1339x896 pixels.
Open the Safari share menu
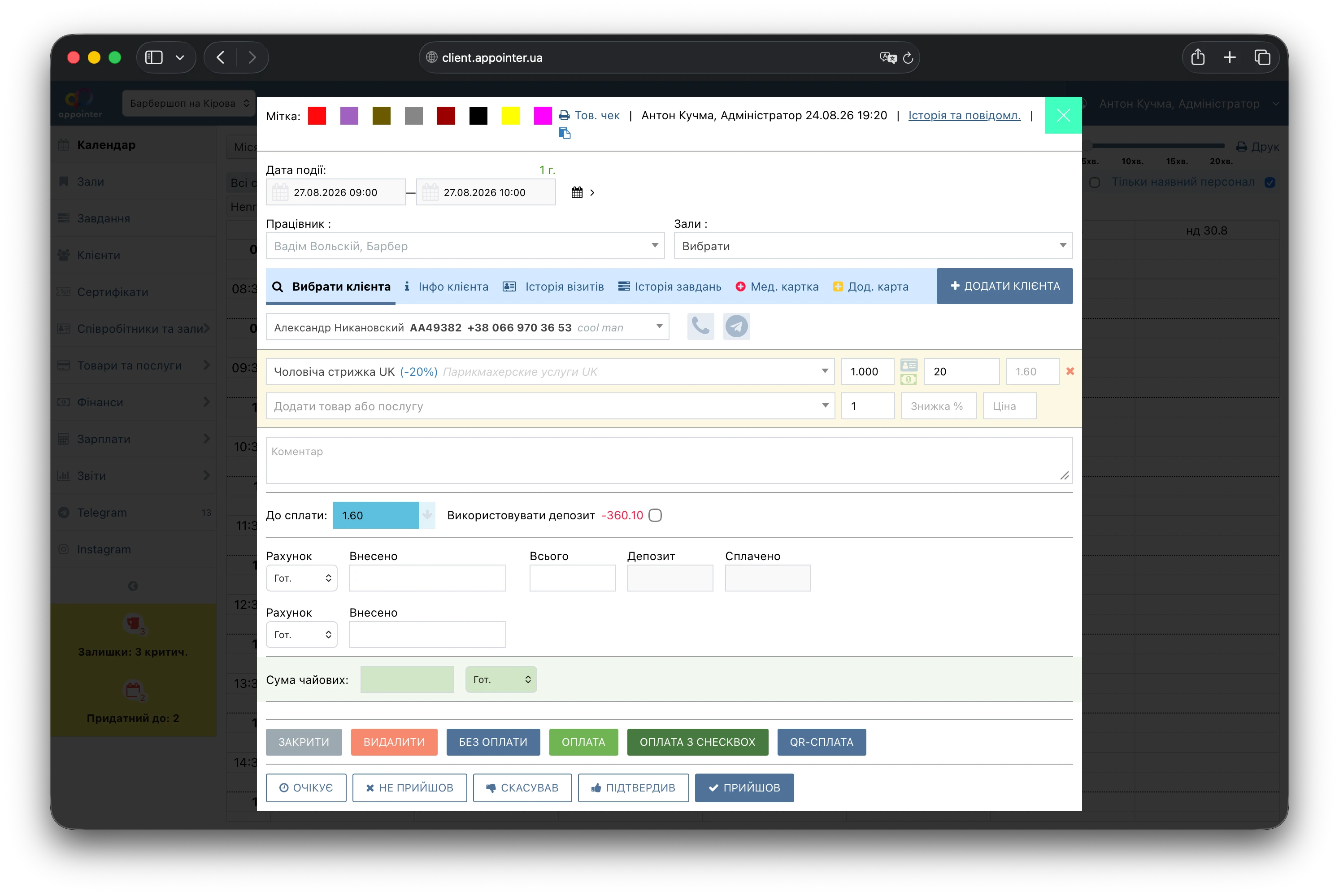(1198, 57)
